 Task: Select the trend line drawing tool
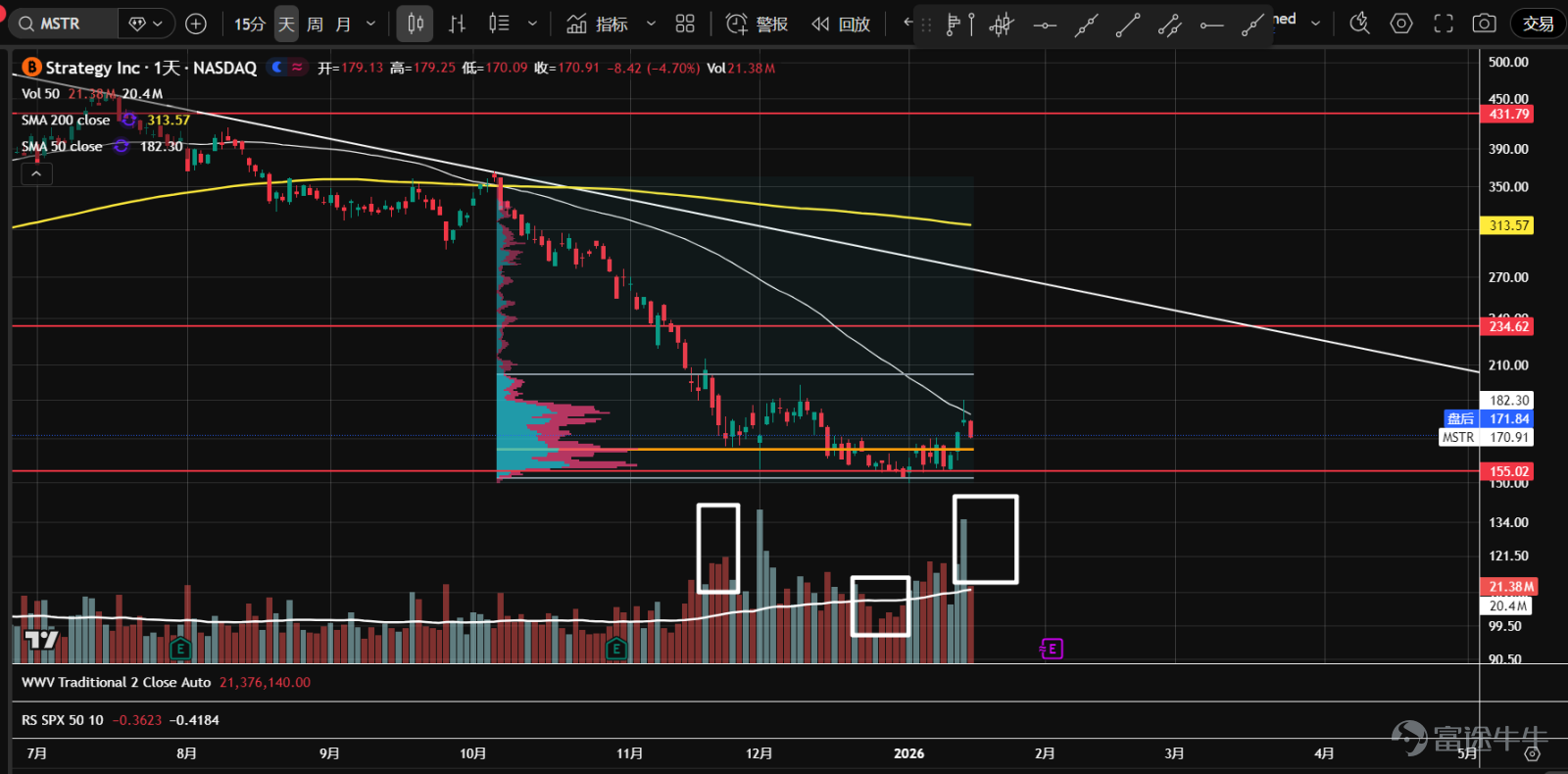1128,25
